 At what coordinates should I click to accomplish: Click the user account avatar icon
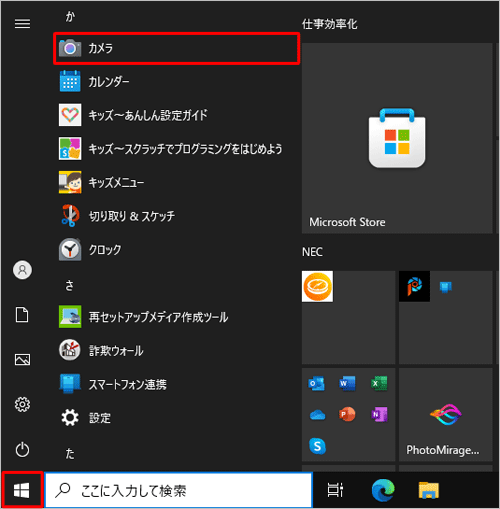22,270
